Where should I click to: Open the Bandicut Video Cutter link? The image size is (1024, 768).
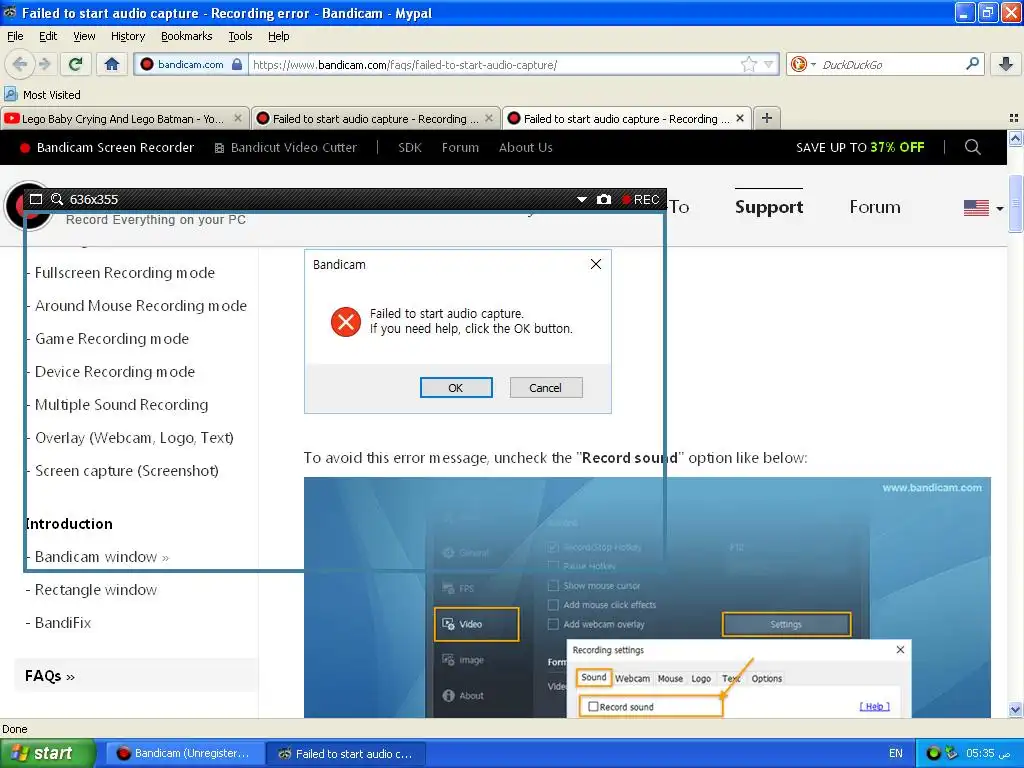(286, 148)
